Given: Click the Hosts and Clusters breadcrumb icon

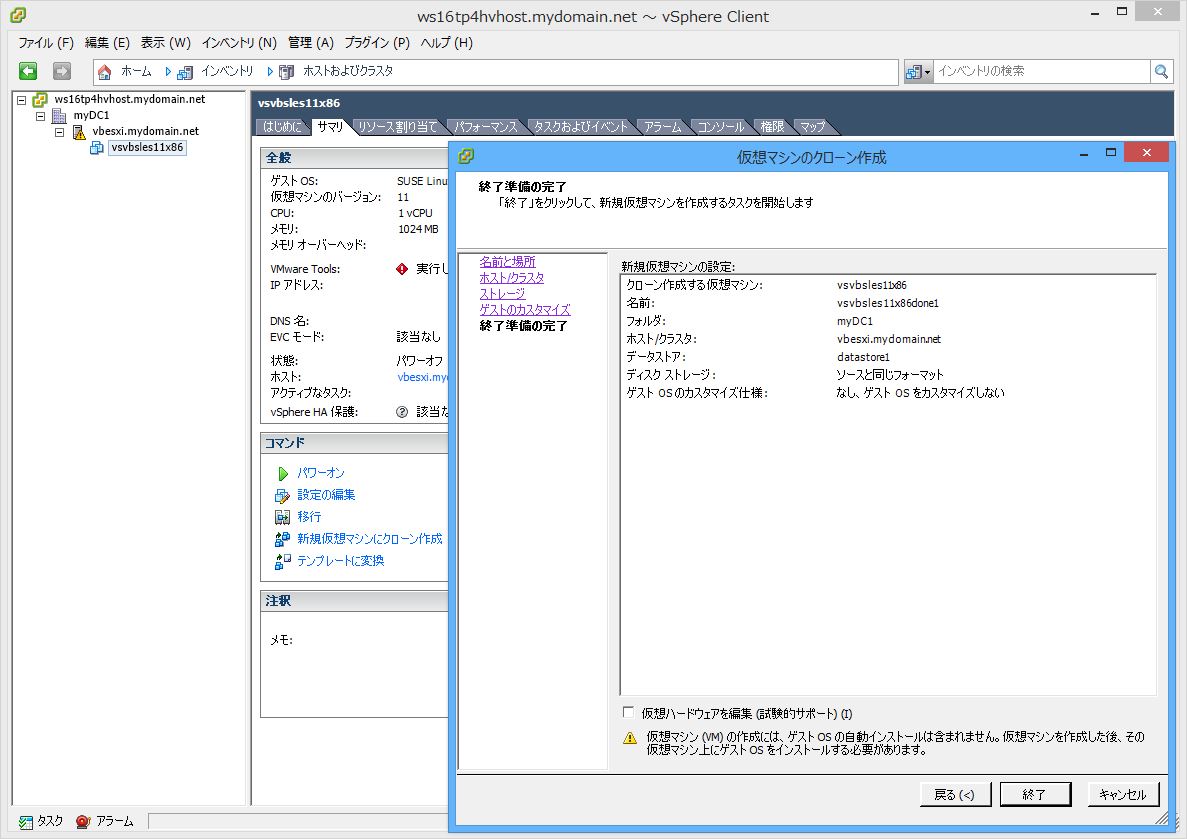Looking at the screenshot, I should click(x=286, y=72).
